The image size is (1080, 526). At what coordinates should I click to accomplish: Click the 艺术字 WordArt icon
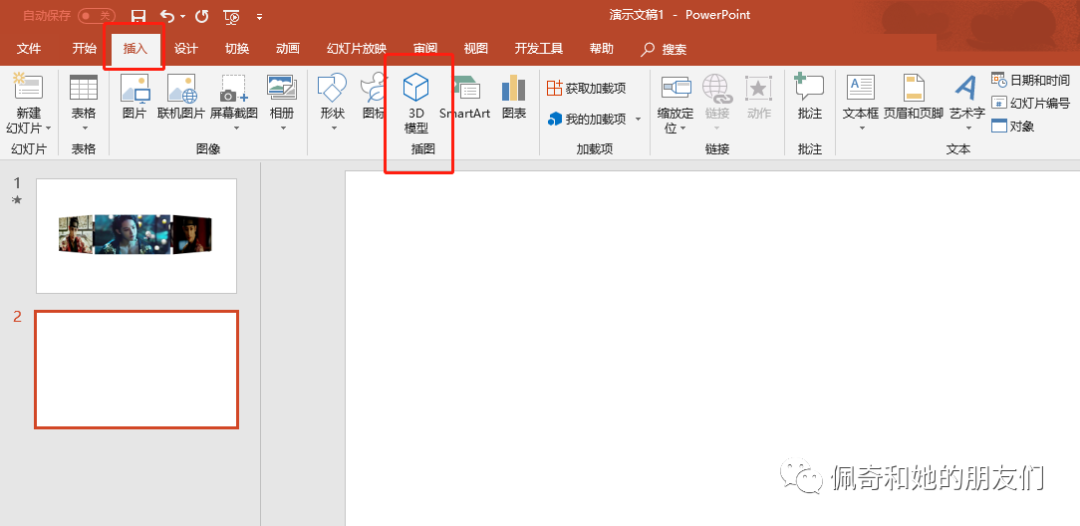(967, 87)
